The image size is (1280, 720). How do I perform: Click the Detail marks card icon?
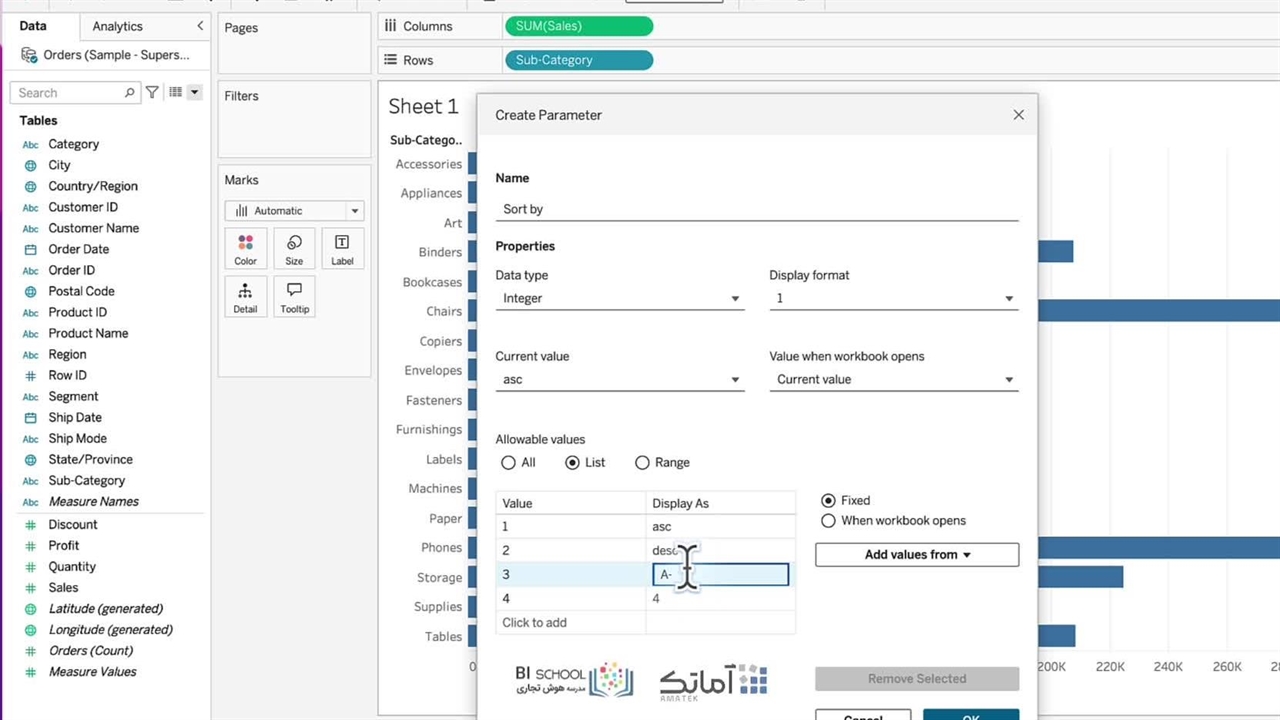pos(245,297)
